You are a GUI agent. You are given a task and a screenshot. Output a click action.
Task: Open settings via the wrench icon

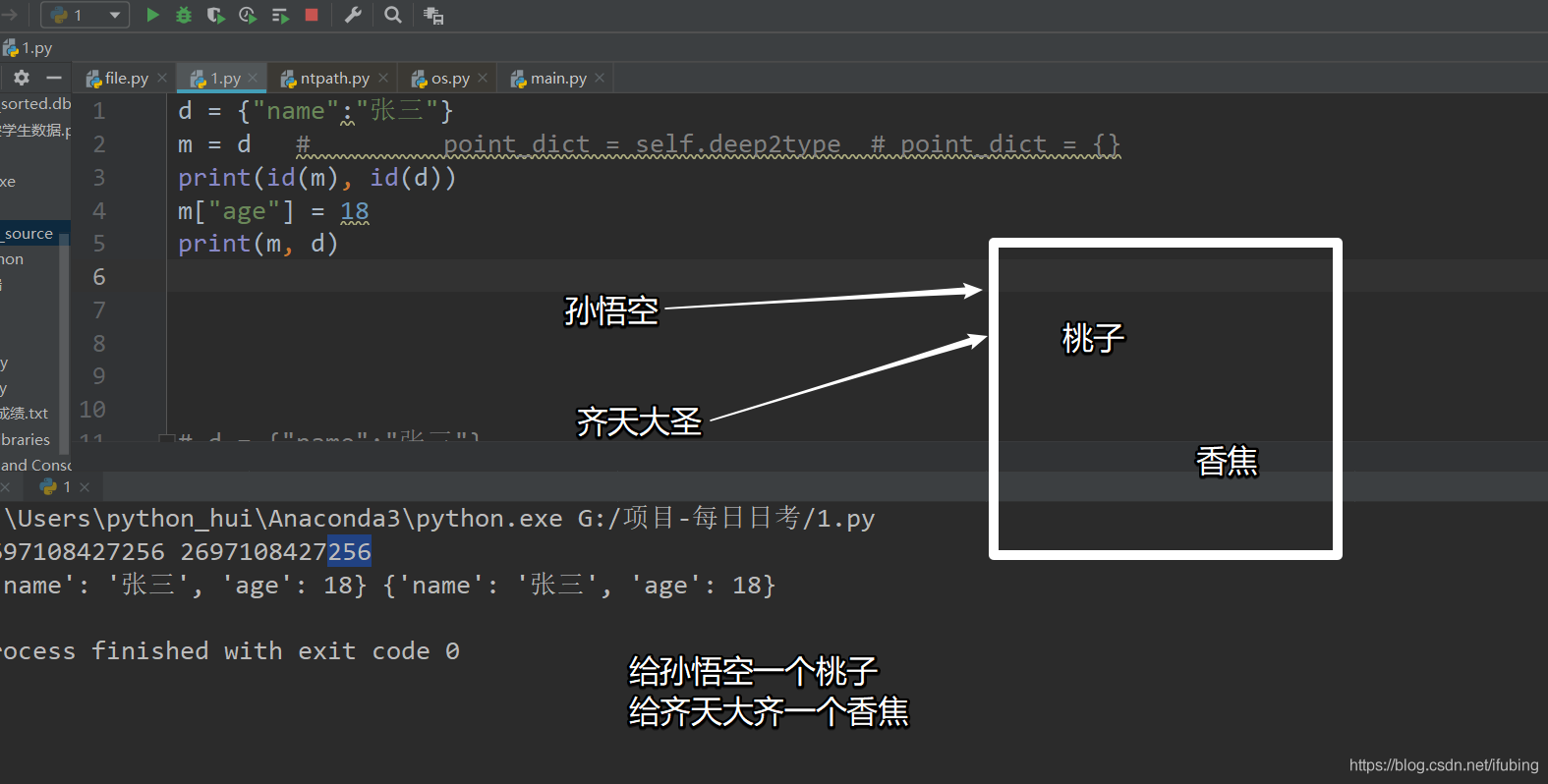click(353, 15)
